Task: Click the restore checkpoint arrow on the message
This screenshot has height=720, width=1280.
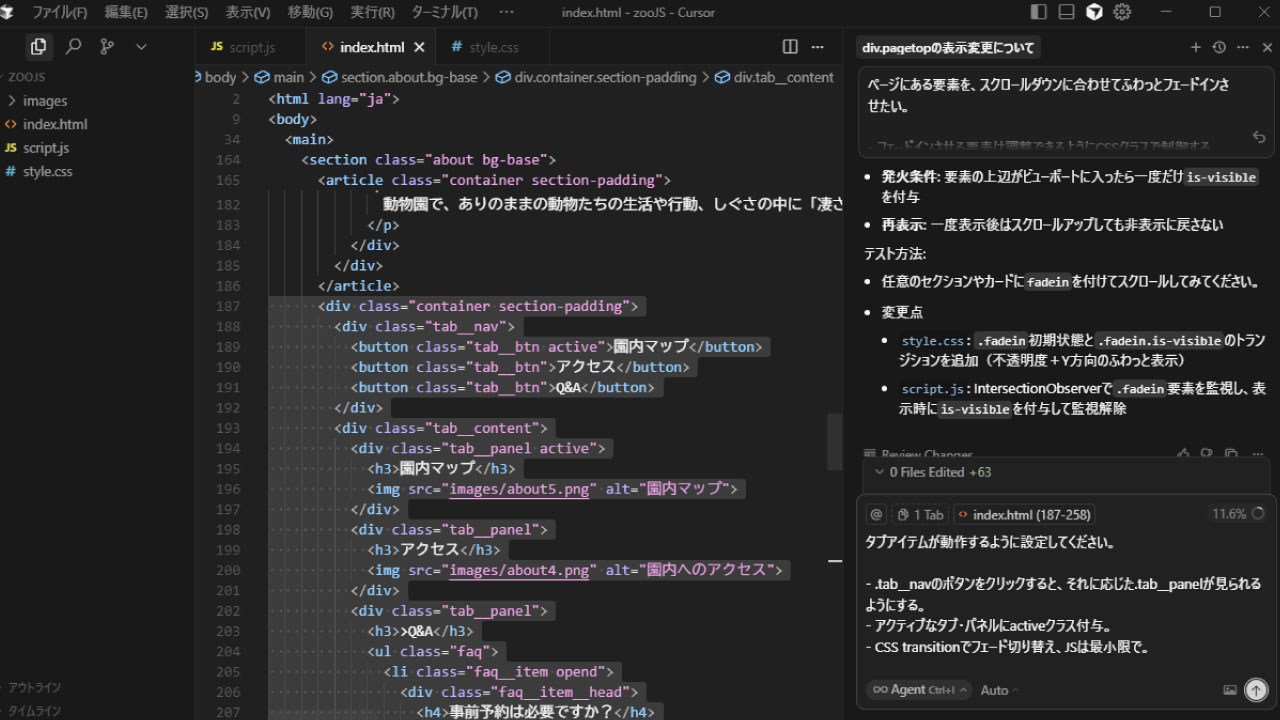Action: click(x=1259, y=137)
